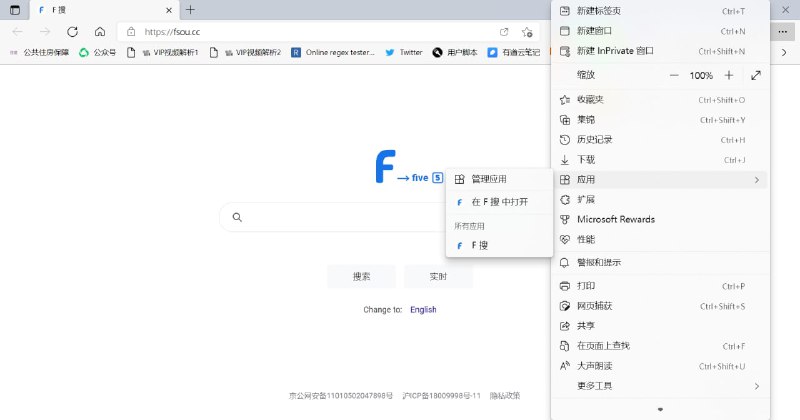This screenshot has height=420, width=800.
Task: Click 在 F 搜 中打开 submenu item
Action: pyautogui.click(x=499, y=202)
